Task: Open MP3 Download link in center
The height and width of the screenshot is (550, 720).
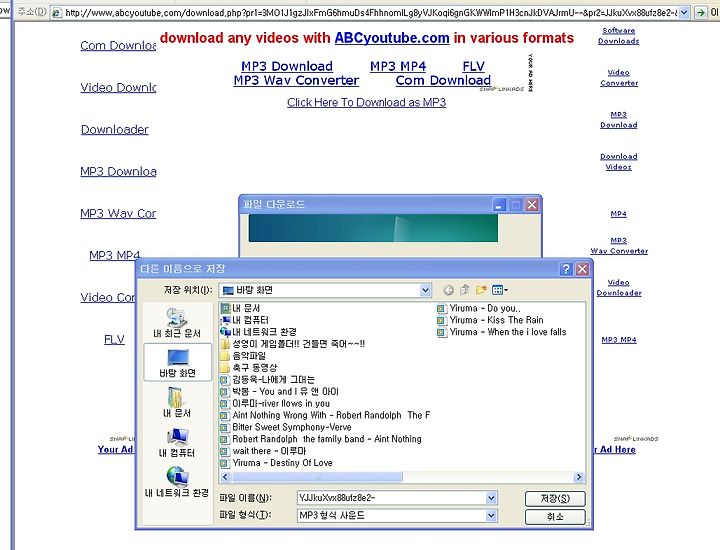Action: (287, 66)
